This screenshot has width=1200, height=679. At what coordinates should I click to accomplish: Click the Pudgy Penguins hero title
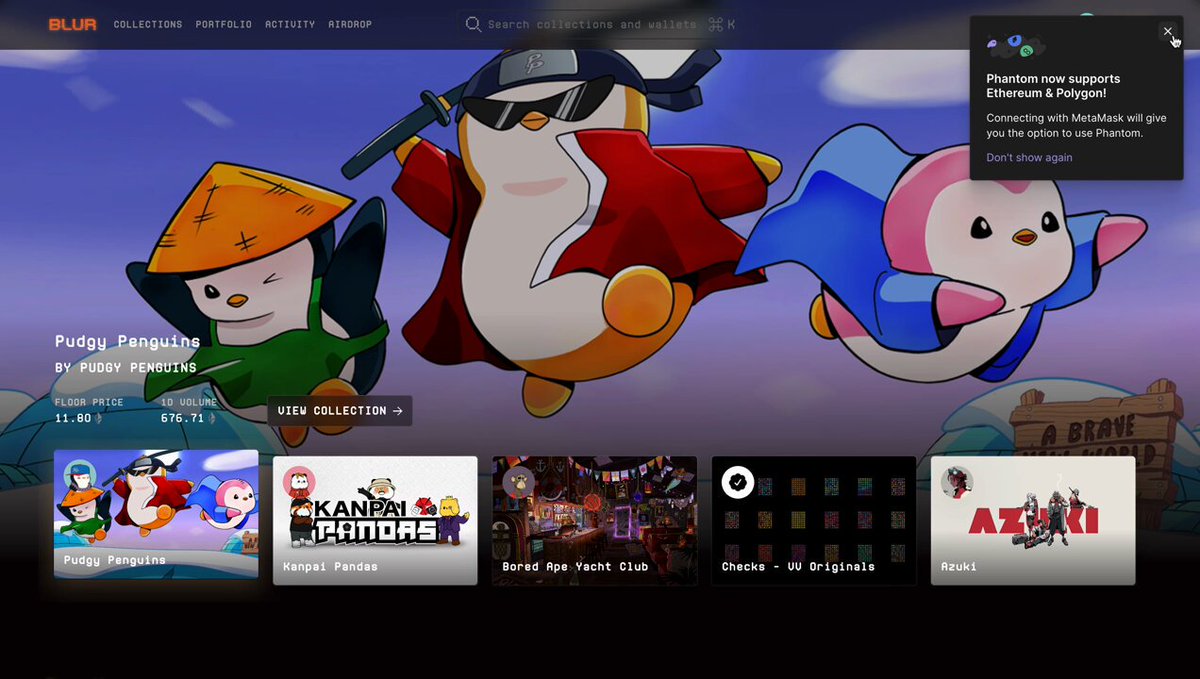click(128, 342)
